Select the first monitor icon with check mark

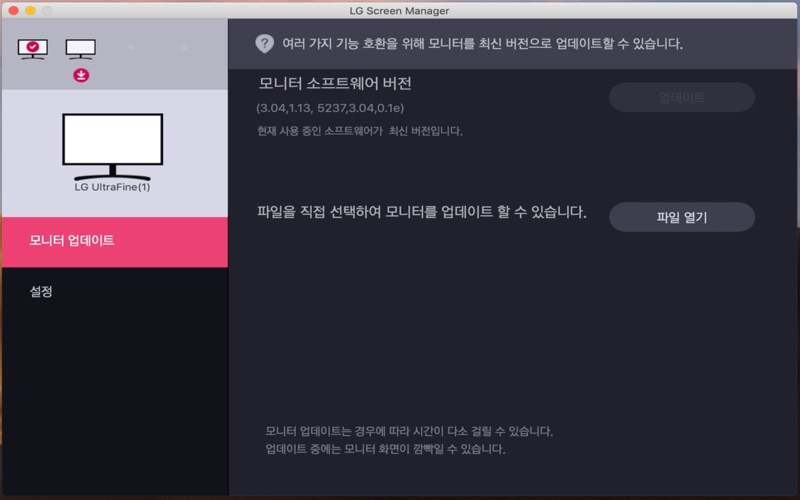click(x=33, y=49)
